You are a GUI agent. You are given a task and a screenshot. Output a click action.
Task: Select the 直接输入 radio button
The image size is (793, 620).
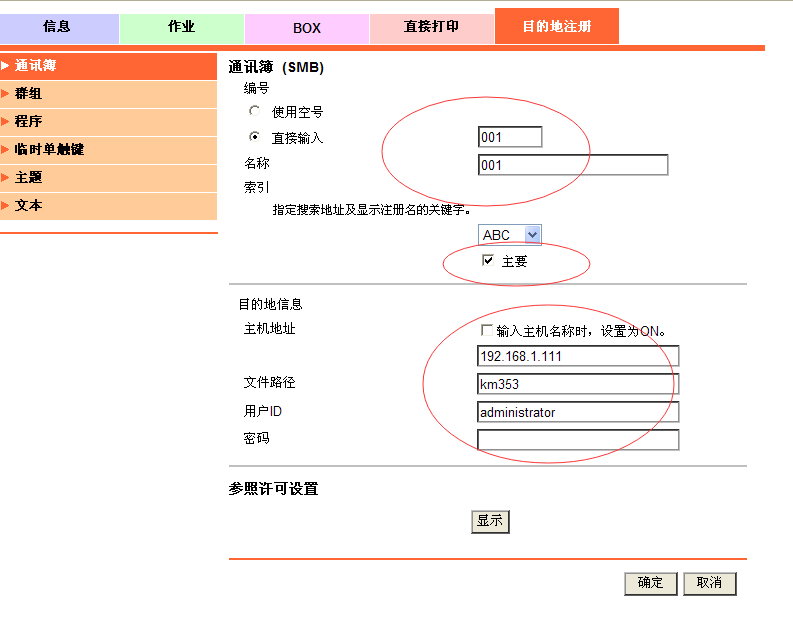click(255, 137)
